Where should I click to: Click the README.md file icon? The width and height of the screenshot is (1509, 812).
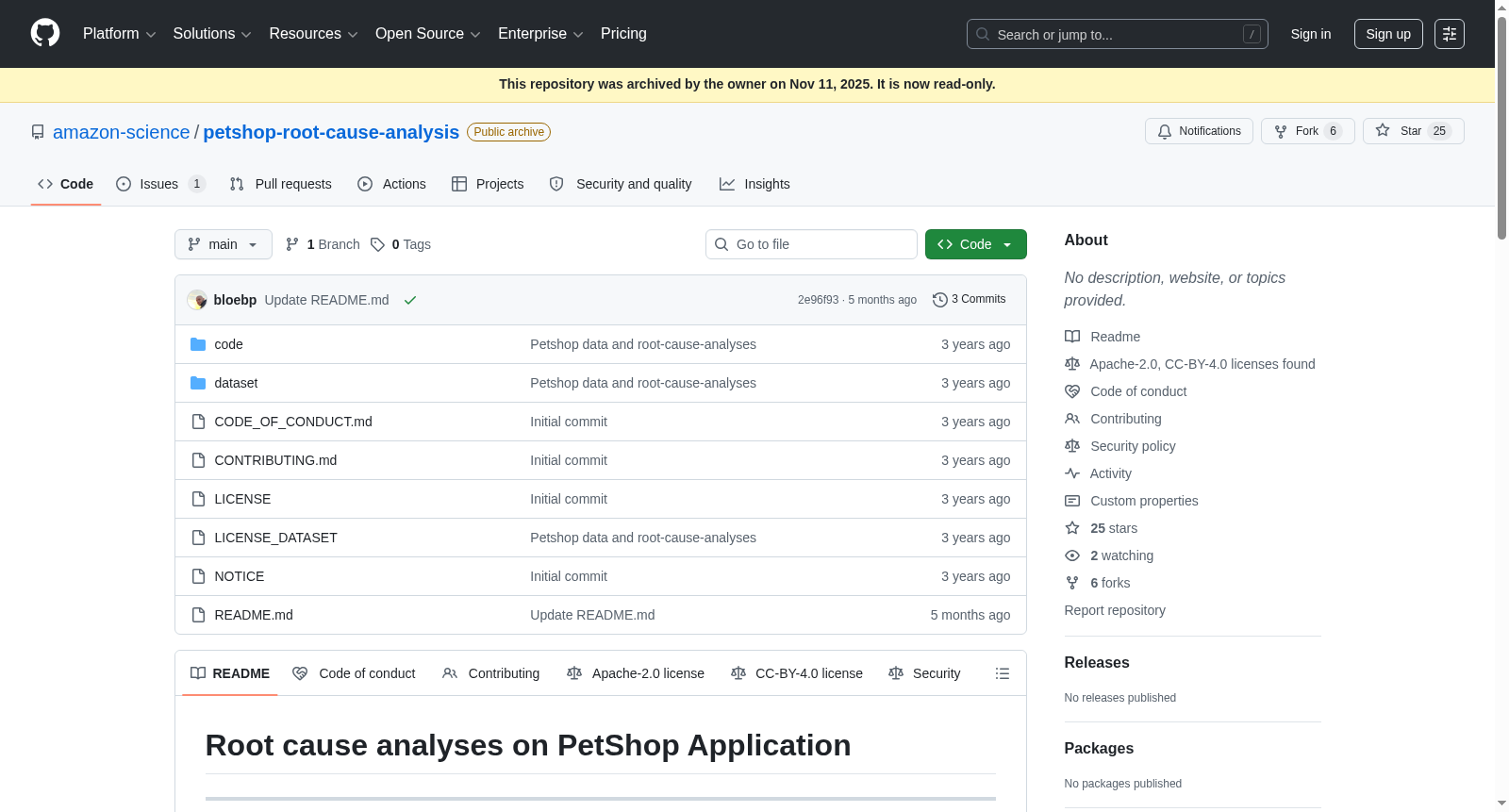tap(198, 615)
